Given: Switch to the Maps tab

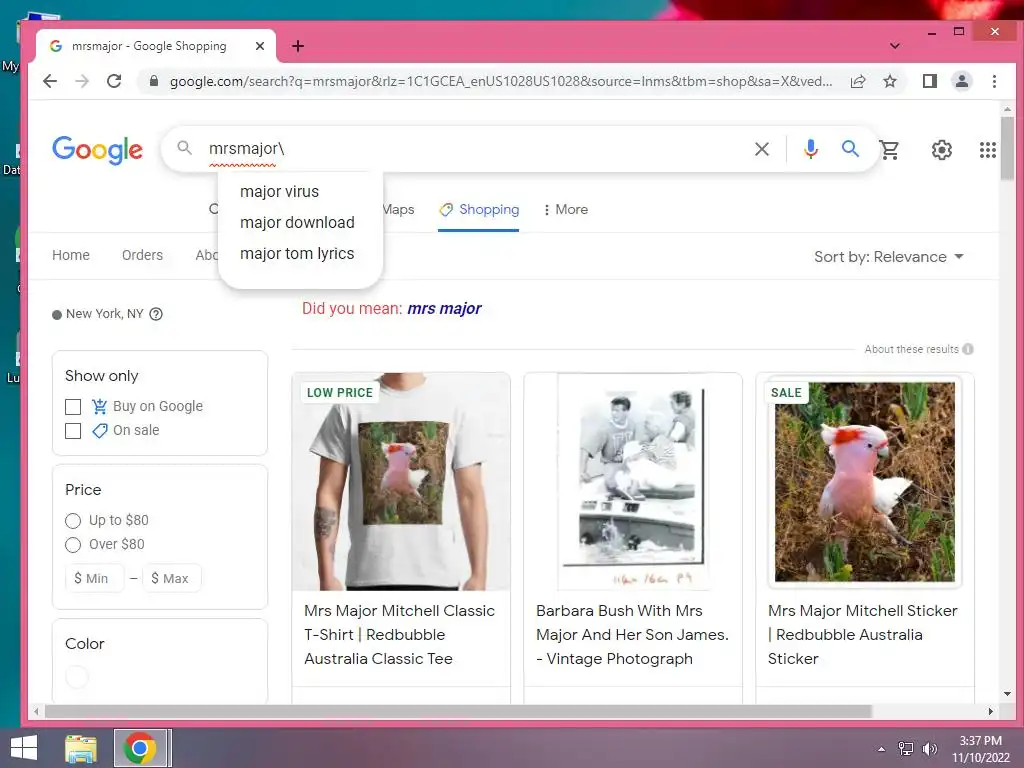Looking at the screenshot, I should point(398,210).
